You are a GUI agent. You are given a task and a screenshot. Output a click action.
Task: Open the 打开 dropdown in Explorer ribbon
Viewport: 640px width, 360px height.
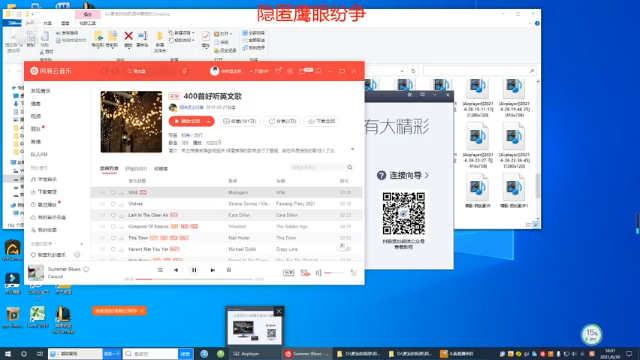pyautogui.click(x=223, y=34)
